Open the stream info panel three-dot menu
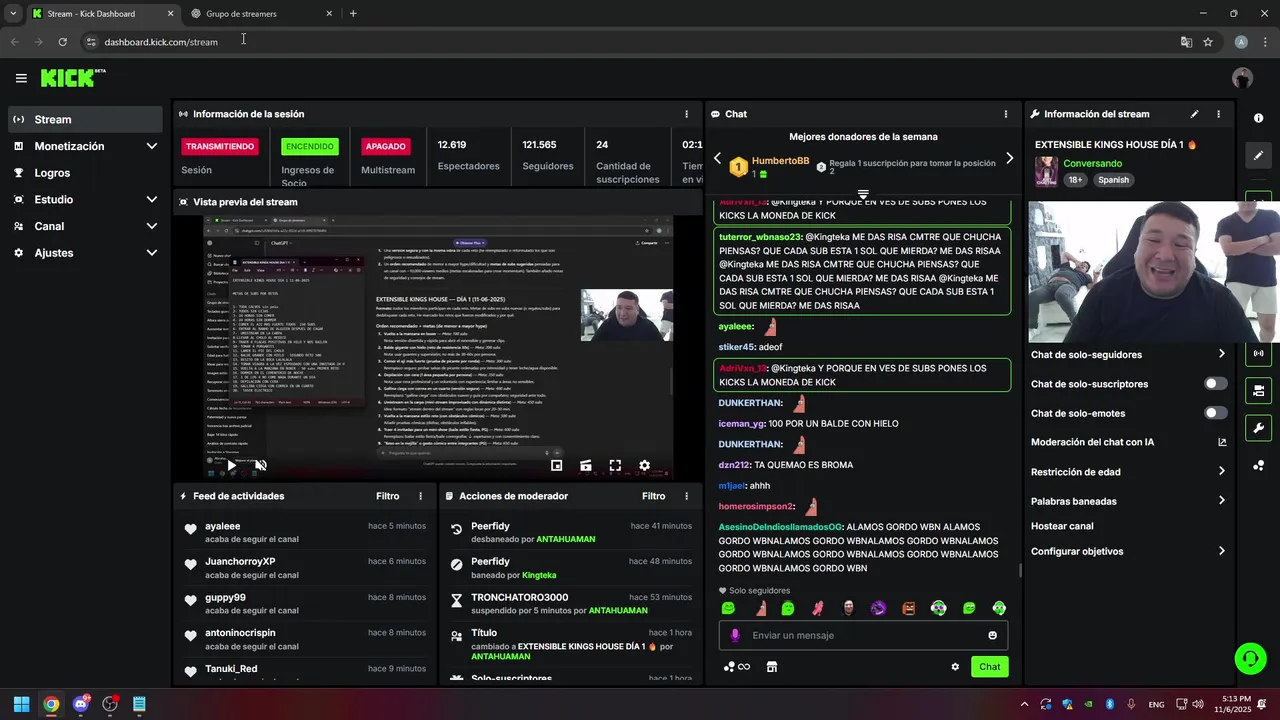This screenshot has height=720, width=1280. [x=1218, y=114]
